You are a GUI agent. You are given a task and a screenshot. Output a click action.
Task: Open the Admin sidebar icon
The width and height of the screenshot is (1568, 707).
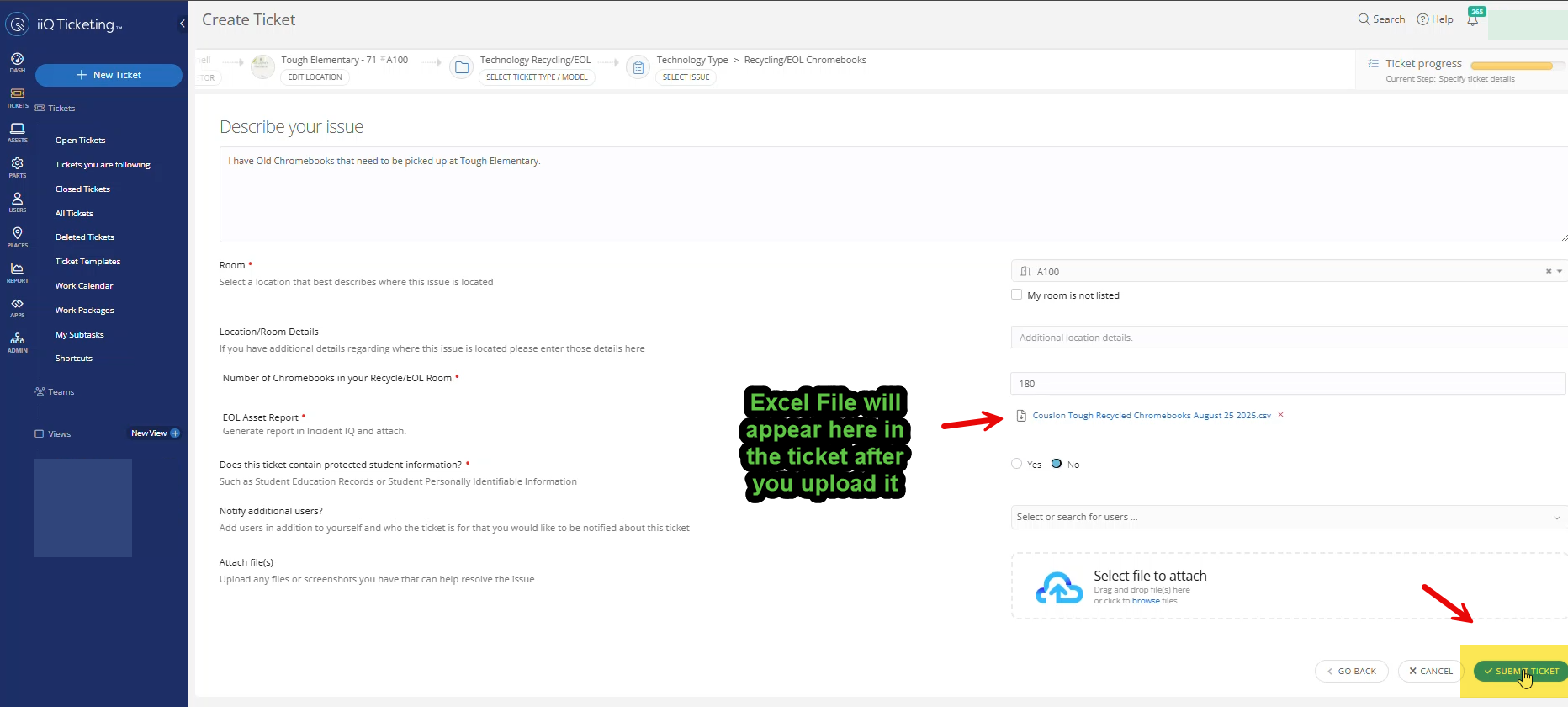click(x=17, y=342)
